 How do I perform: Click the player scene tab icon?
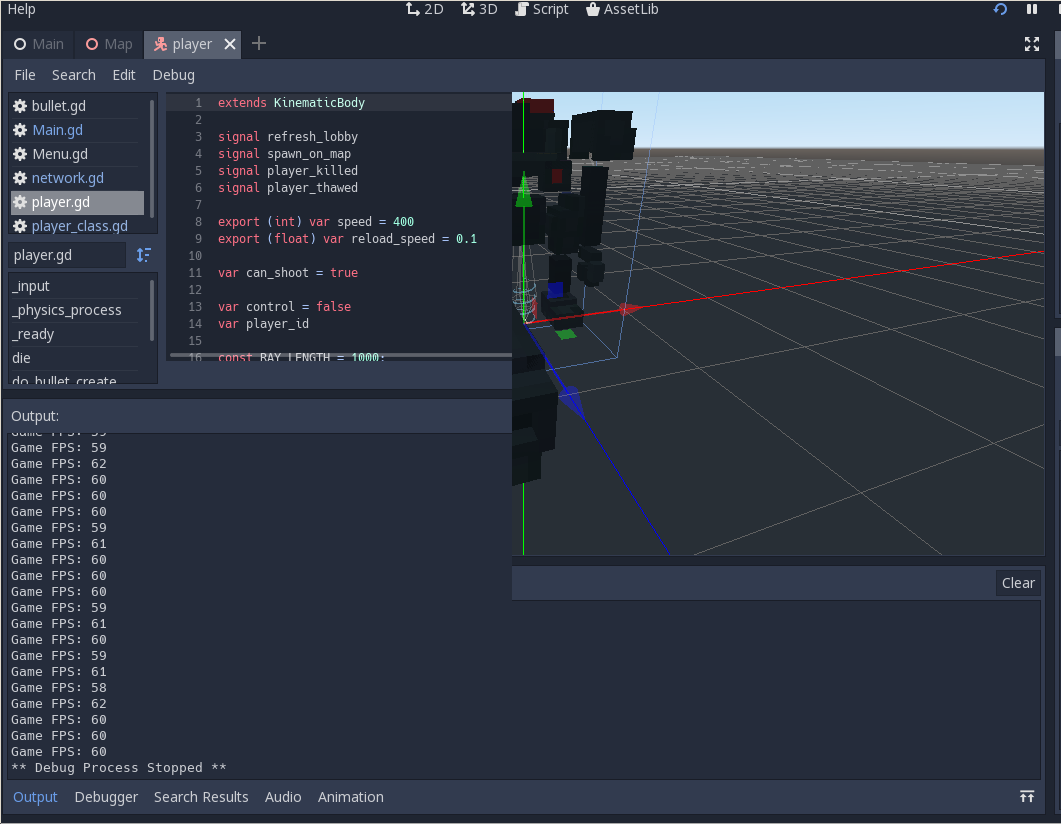click(x=160, y=45)
